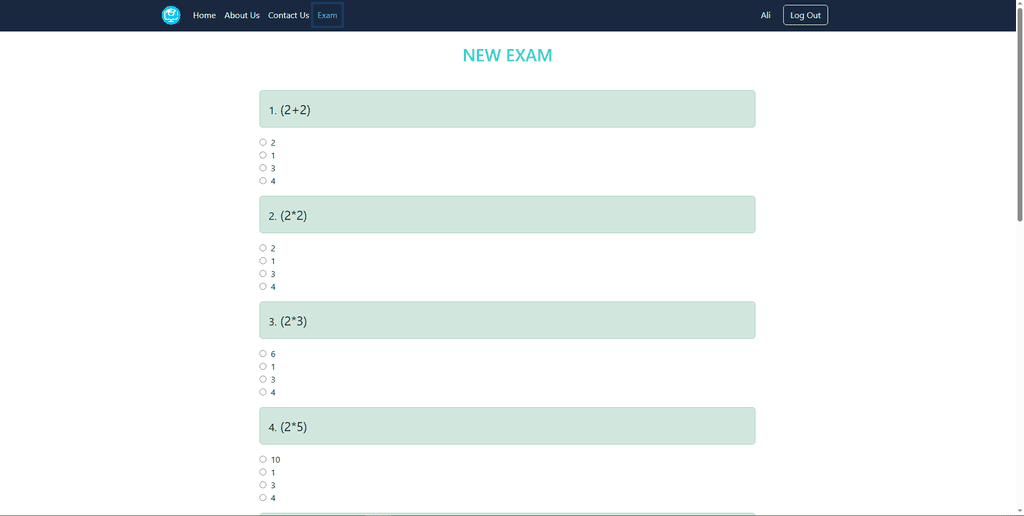
Task: Pick answer 3 for question 4 (2*5)
Action: coord(263,485)
